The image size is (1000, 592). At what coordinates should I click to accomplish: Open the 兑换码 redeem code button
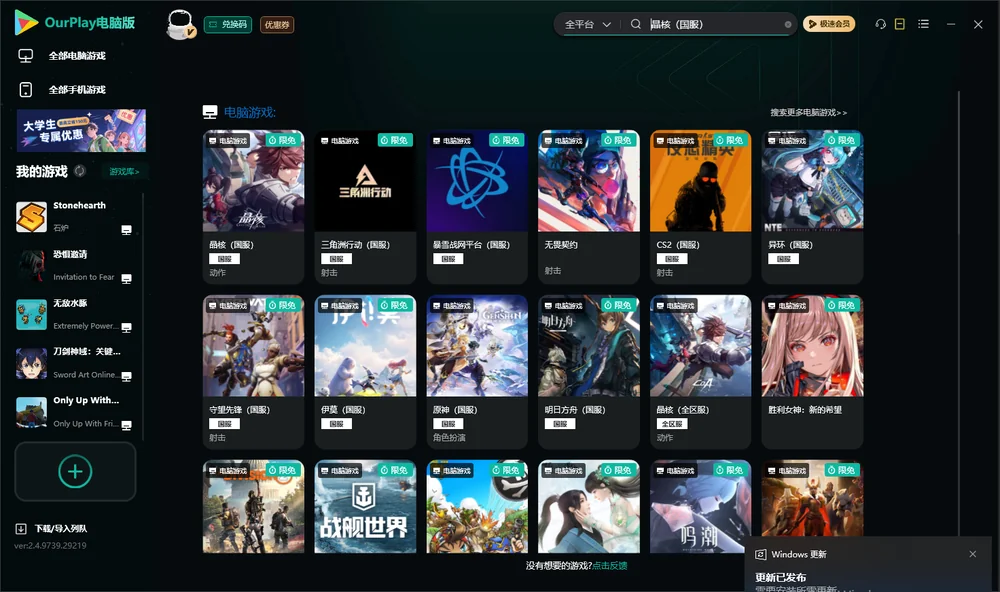(x=228, y=24)
